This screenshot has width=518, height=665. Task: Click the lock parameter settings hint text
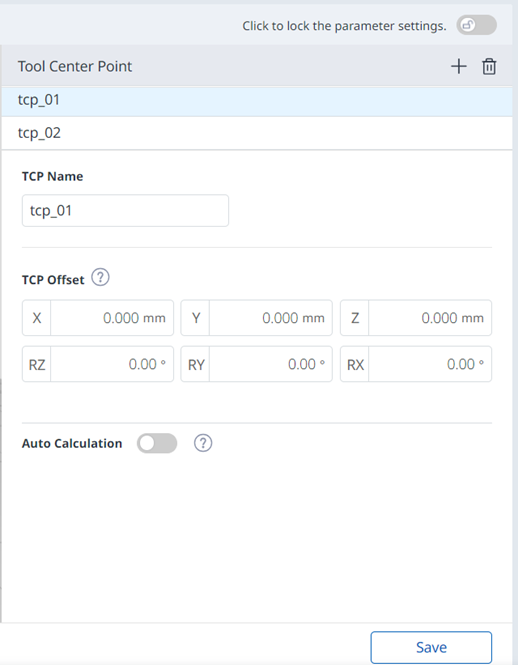344,26
